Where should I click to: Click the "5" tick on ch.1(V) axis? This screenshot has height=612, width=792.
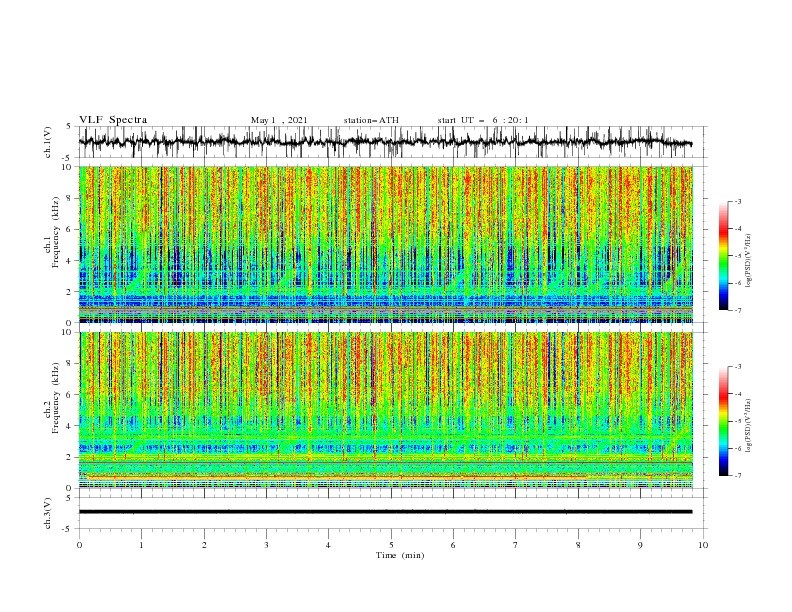pos(71,127)
